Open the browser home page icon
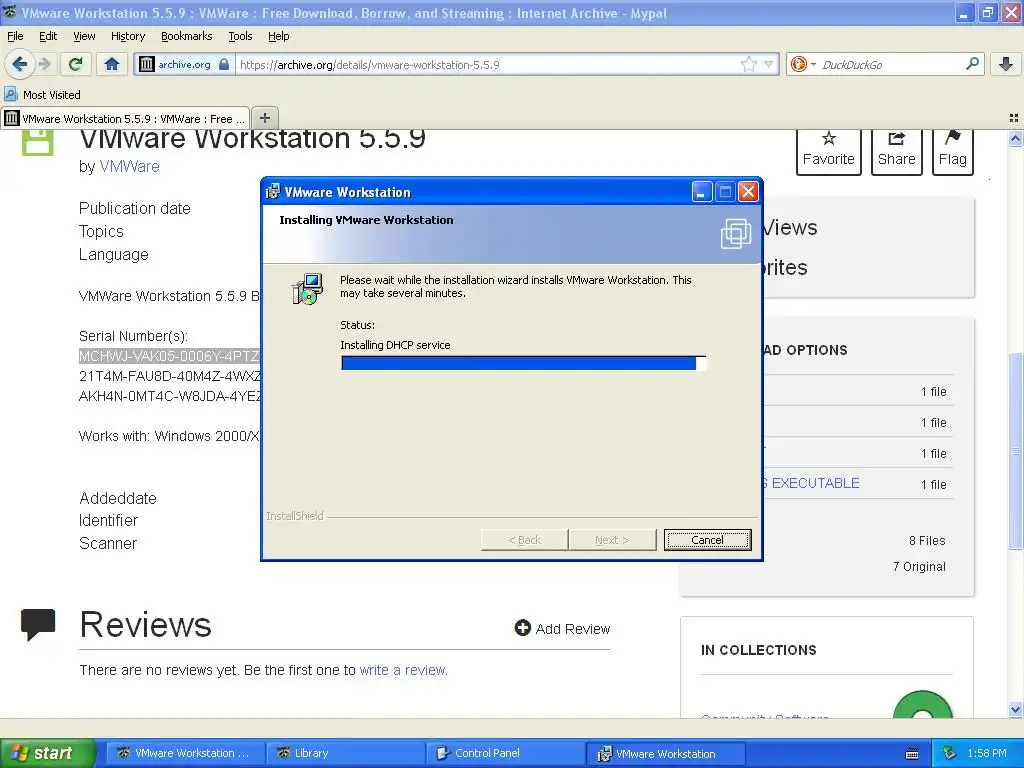Screen dimensions: 1024x768 click(112, 64)
